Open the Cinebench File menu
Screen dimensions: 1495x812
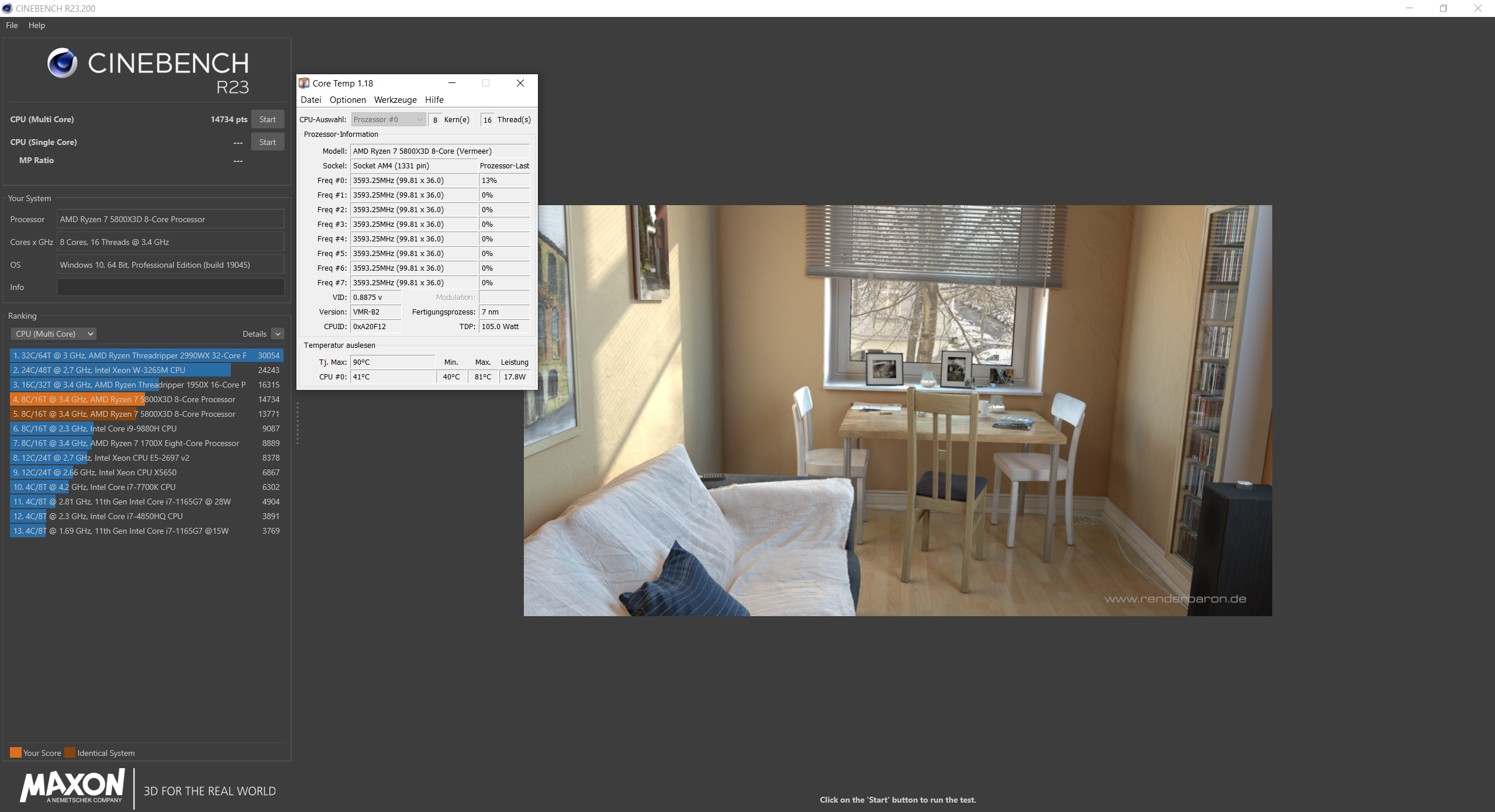(x=12, y=25)
